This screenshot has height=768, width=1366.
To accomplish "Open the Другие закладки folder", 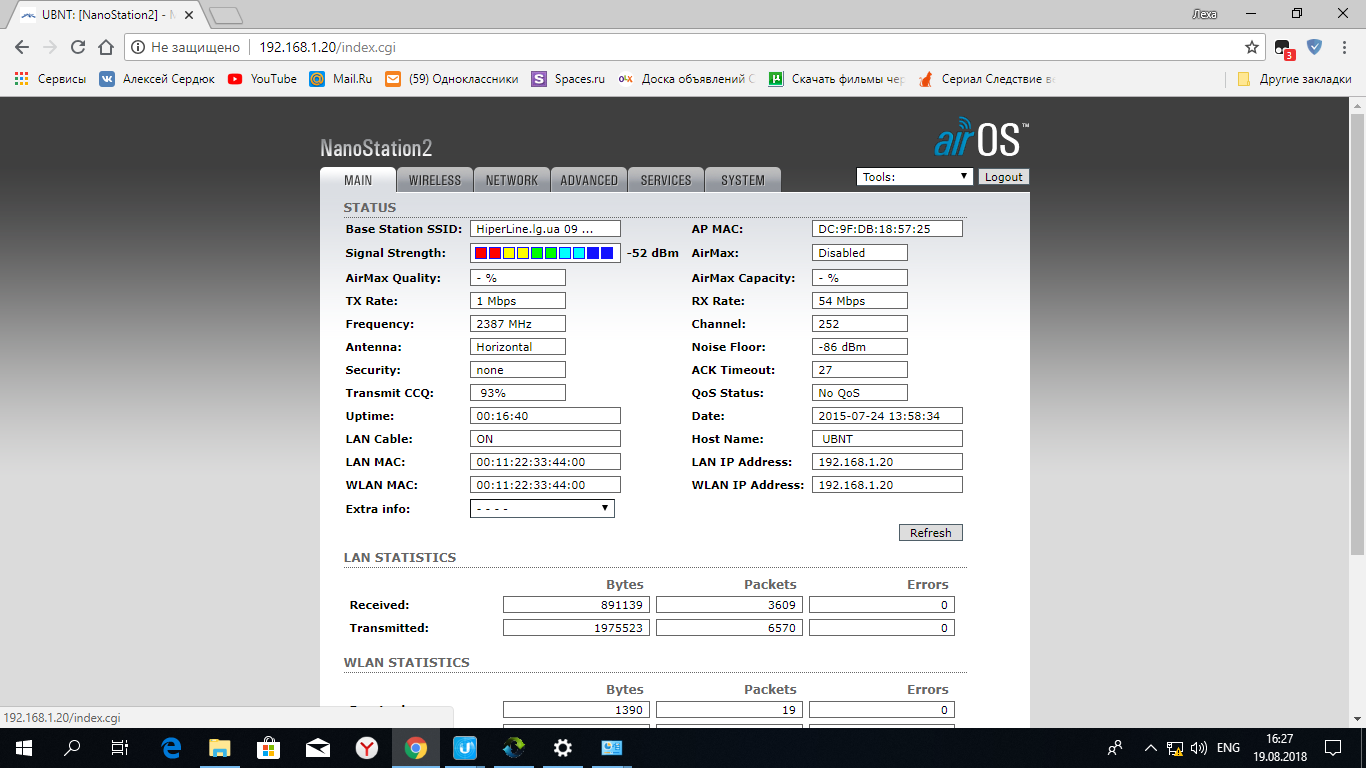I will click(1294, 79).
